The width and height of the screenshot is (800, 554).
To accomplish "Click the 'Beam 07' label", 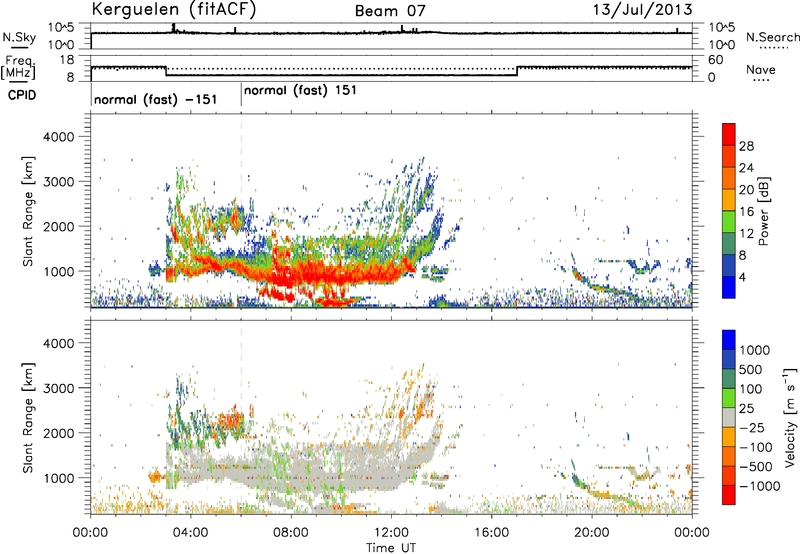I will click(390, 11).
